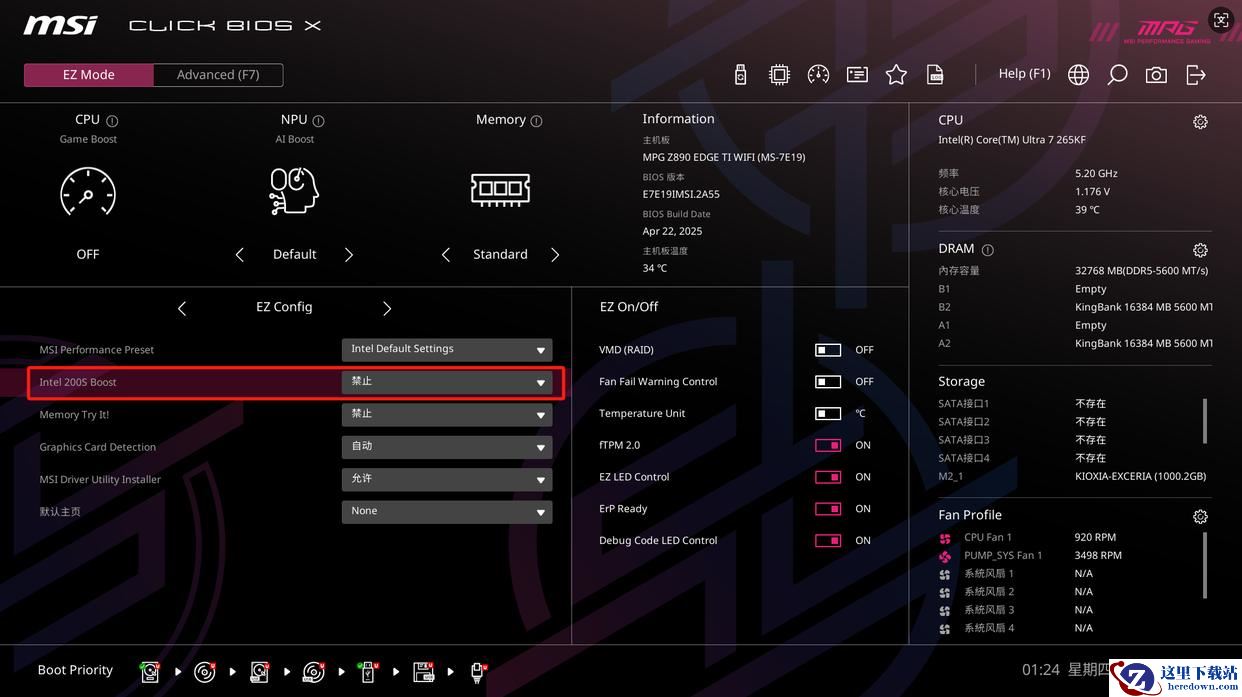Click the CPU Fan 1 fan icon
Screen dimensions: 1242x697
click(x=945, y=538)
